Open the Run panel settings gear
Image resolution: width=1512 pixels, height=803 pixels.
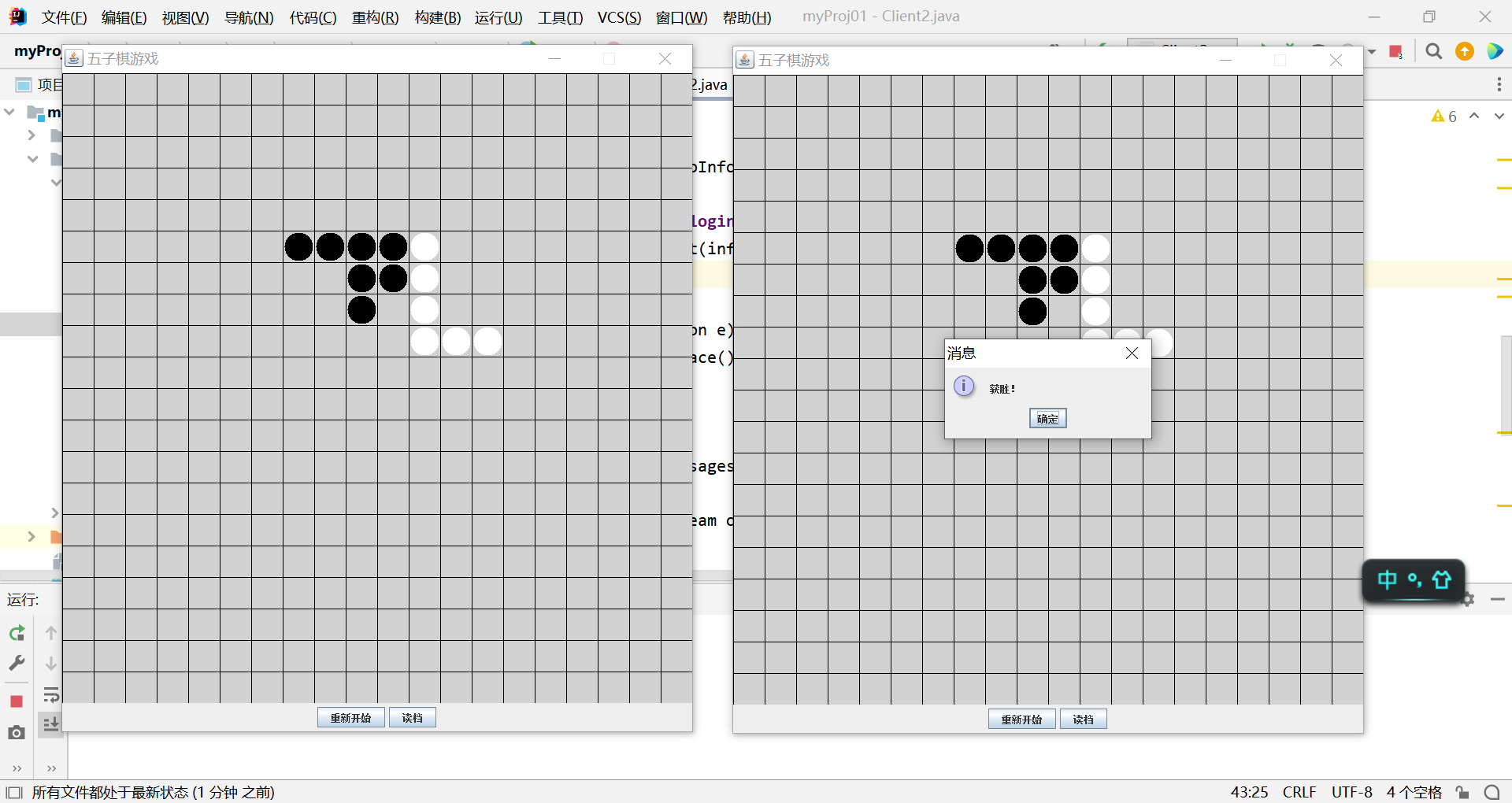tap(1468, 599)
